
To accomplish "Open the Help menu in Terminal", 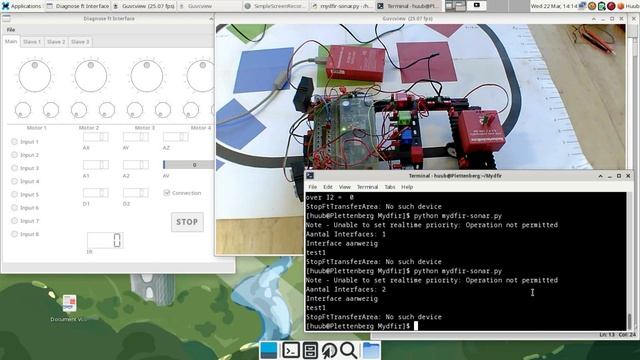I will pos(407,187).
